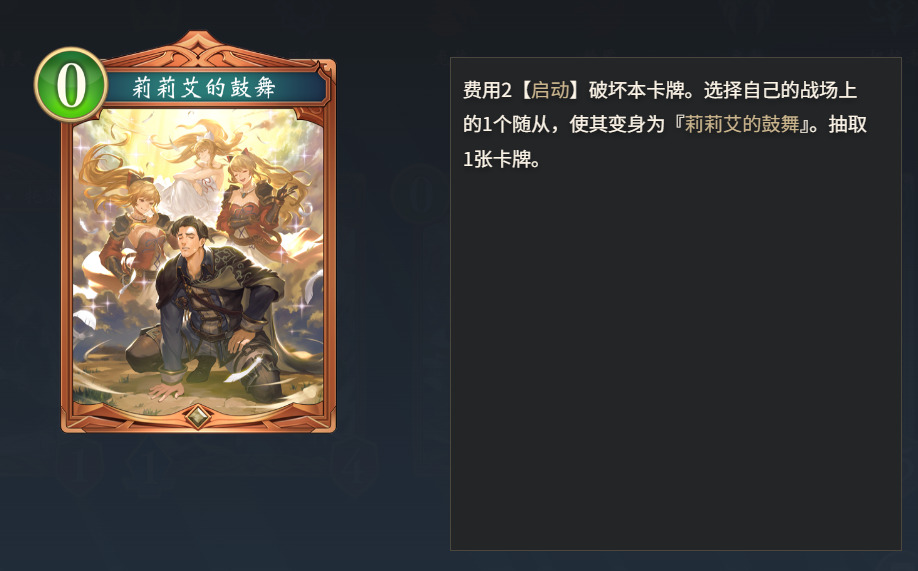Viewport: 918px width, 571px height.
Task: Click the green cost 0 orb
Action: 71,84
